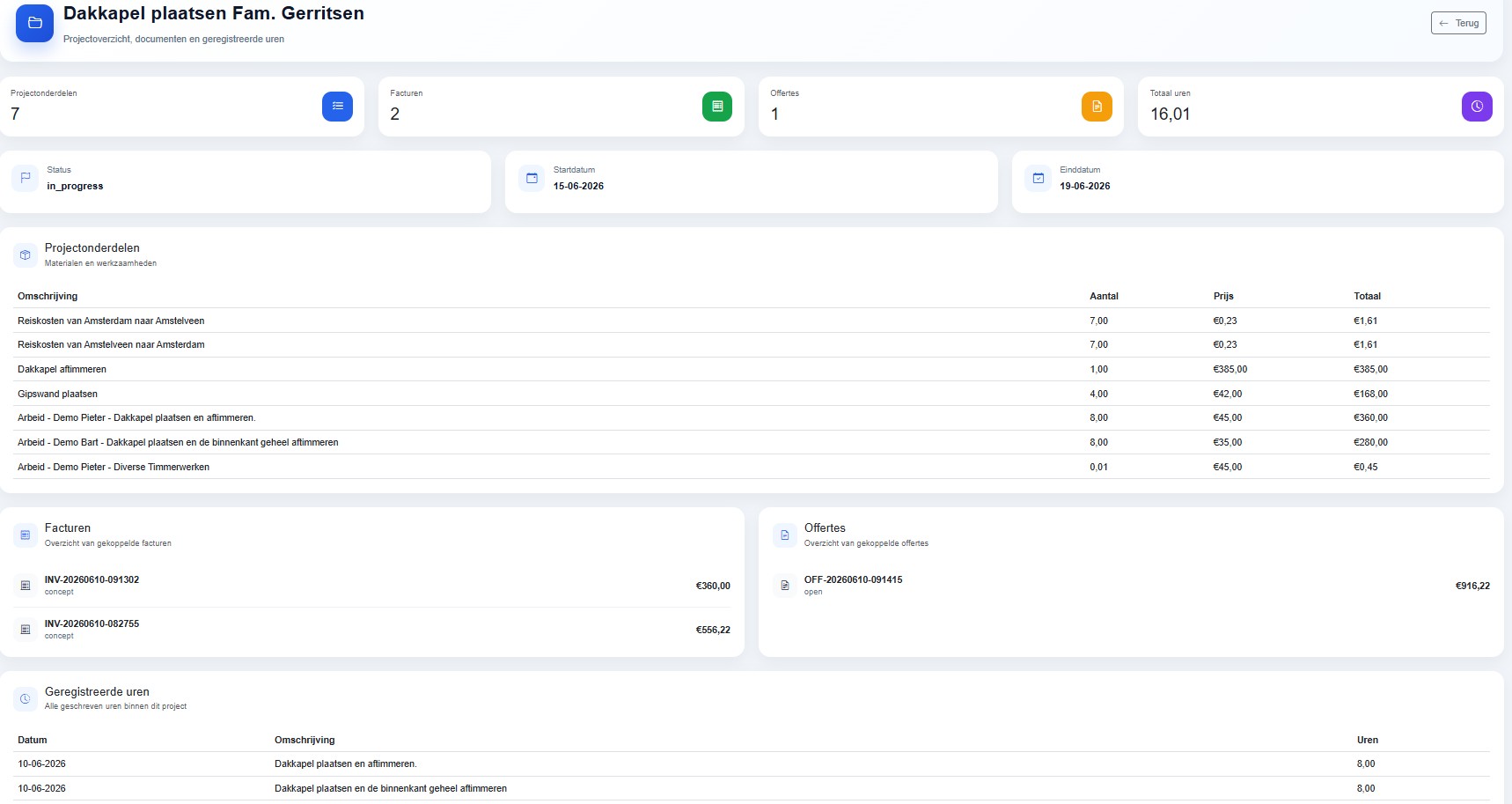The width and height of the screenshot is (1512, 804).
Task: Click the in_progress status value
Action: click(75, 186)
